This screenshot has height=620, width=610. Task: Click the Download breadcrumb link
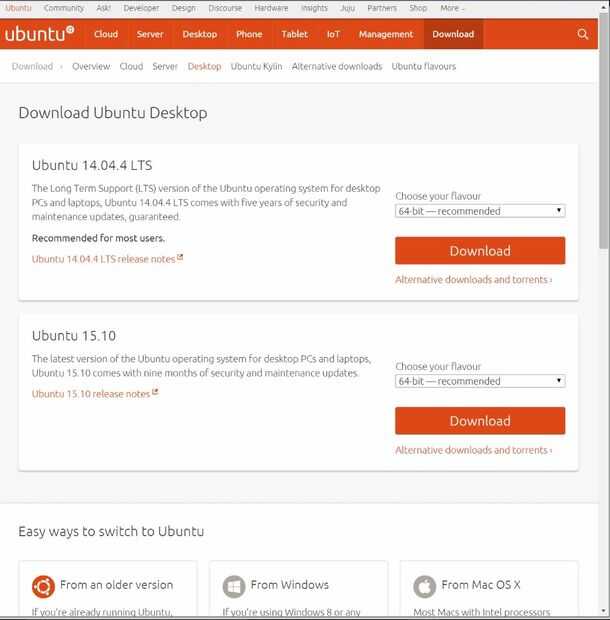click(32, 66)
